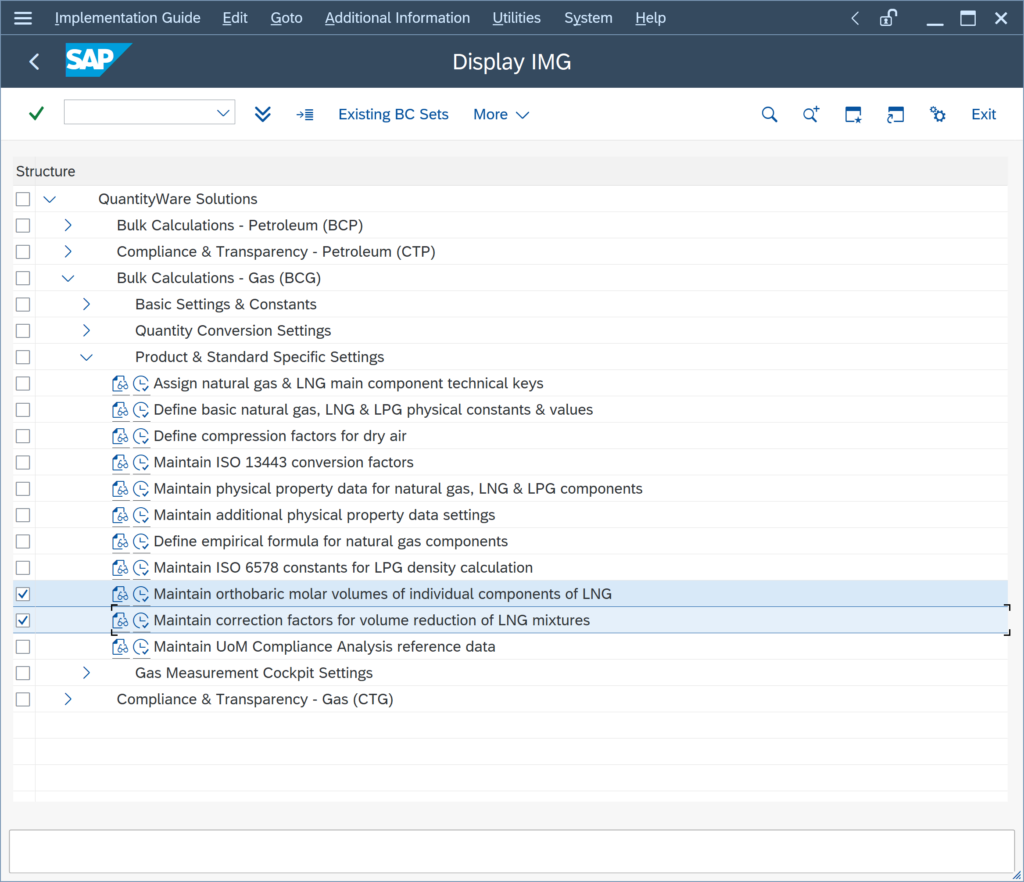Screen dimensions: 1024x882
Task: Click Existing BC Sets button
Action: pos(393,115)
